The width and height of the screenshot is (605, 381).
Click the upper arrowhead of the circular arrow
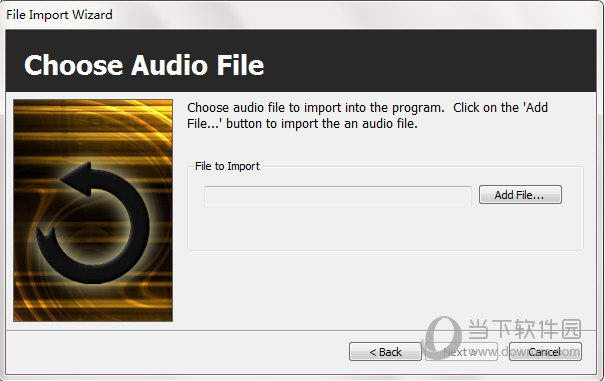click(77, 178)
